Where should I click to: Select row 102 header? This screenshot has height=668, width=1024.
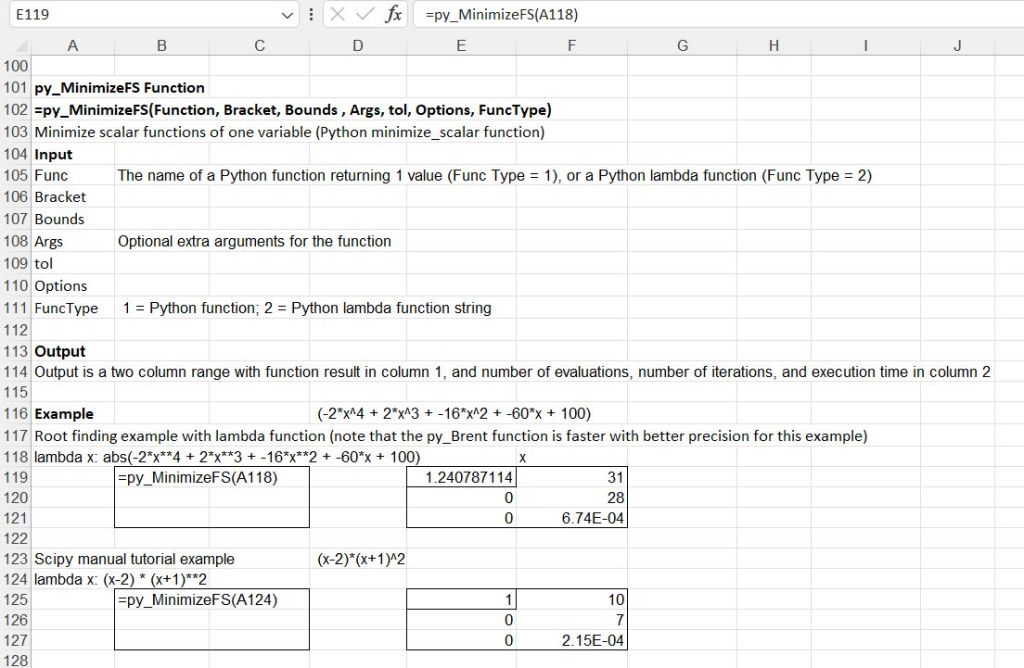[16, 110]
